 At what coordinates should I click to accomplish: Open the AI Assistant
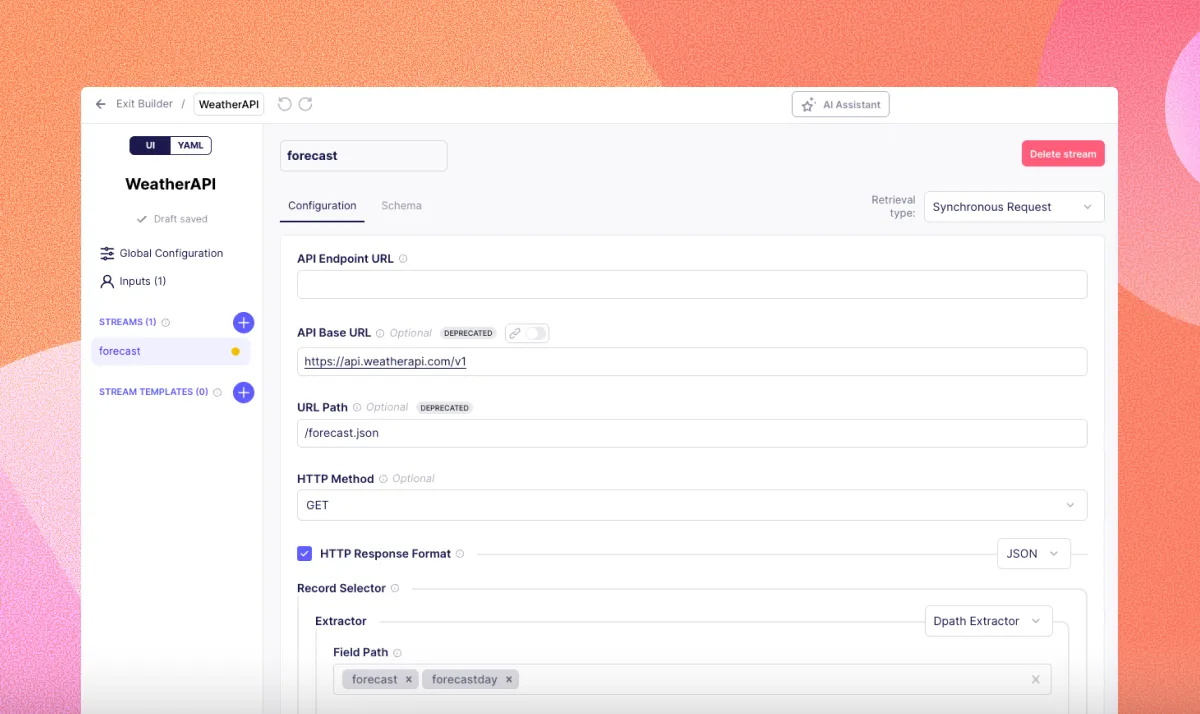point(840,105)
